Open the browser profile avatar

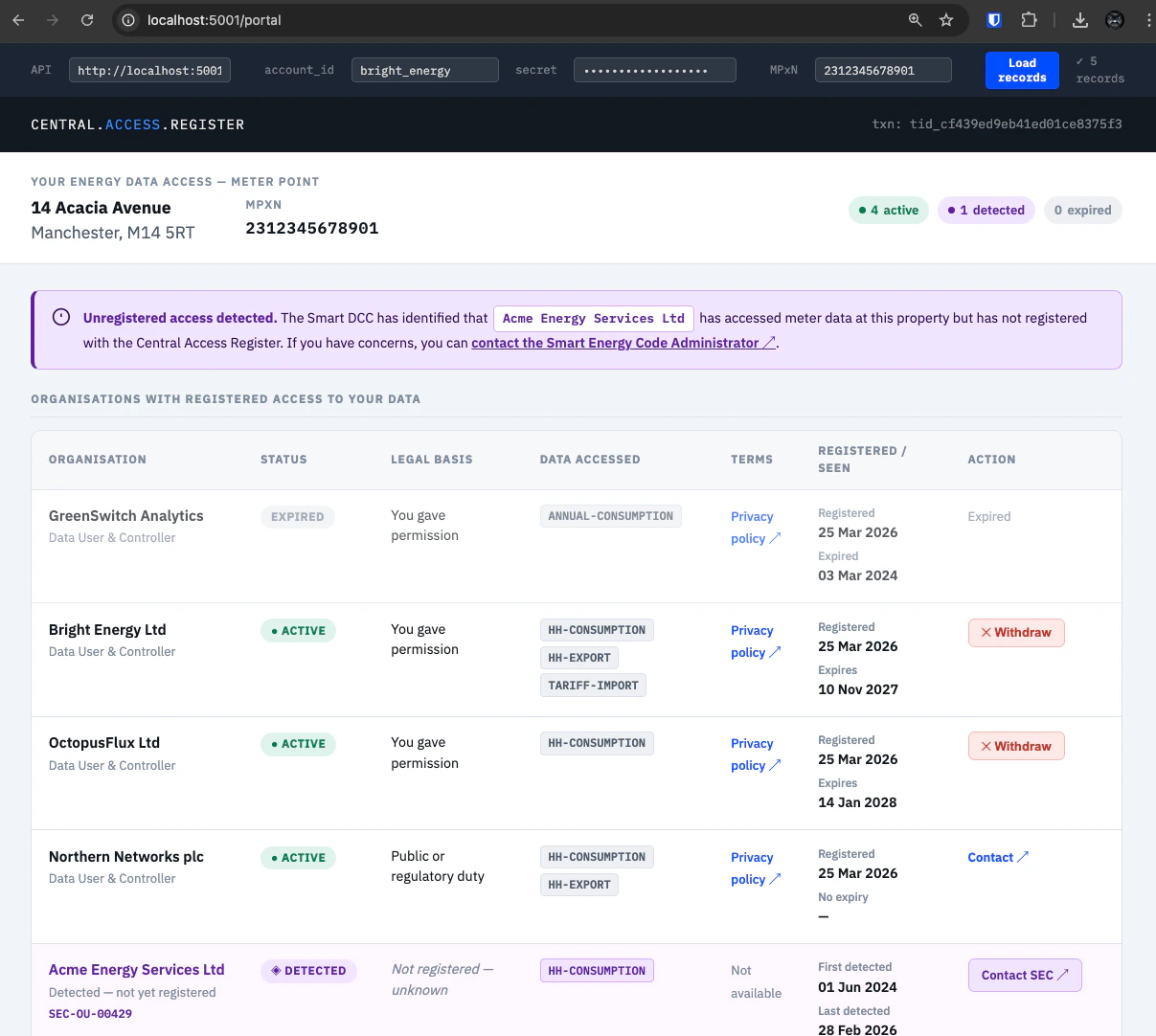tap(1115, 20)
